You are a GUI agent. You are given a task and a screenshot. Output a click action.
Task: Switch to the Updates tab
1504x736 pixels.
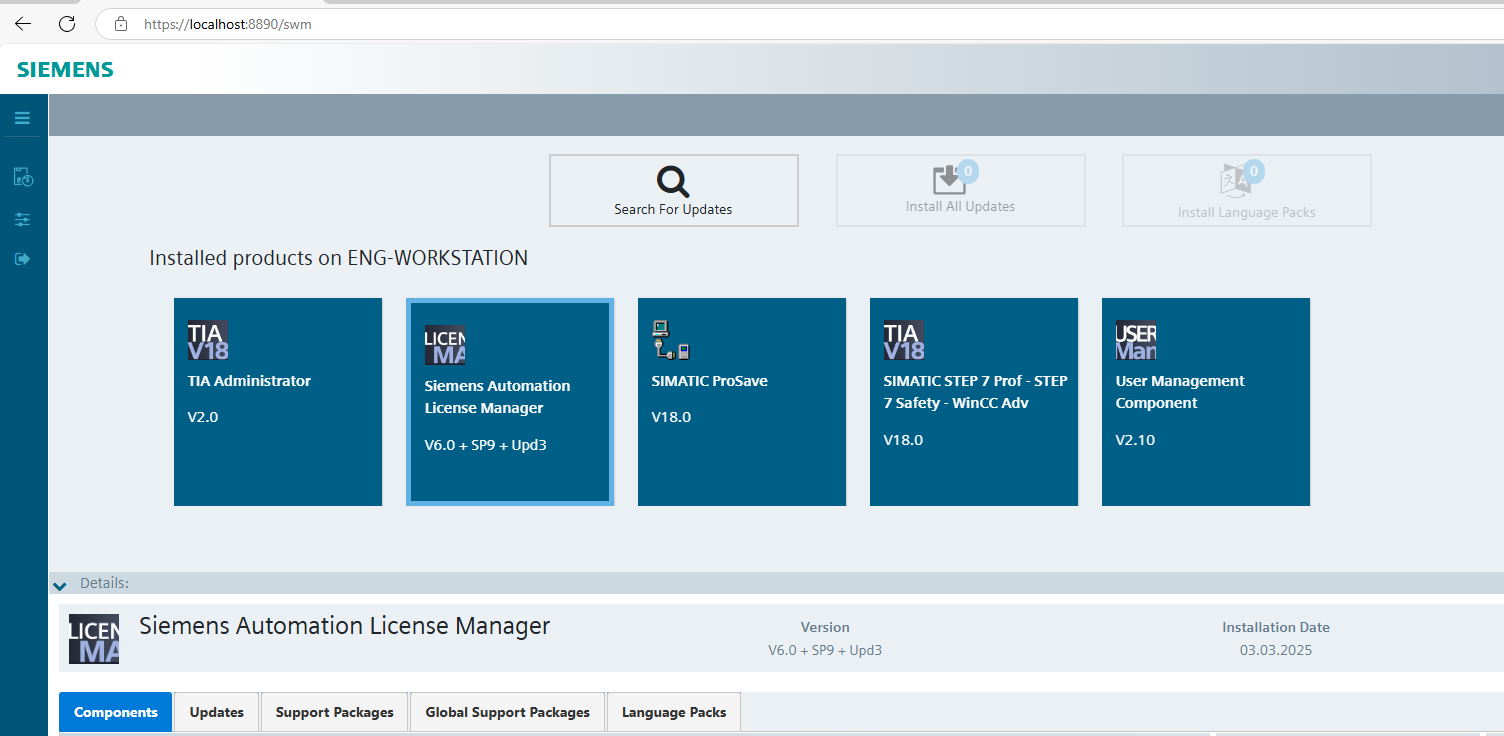click(217, 712)
